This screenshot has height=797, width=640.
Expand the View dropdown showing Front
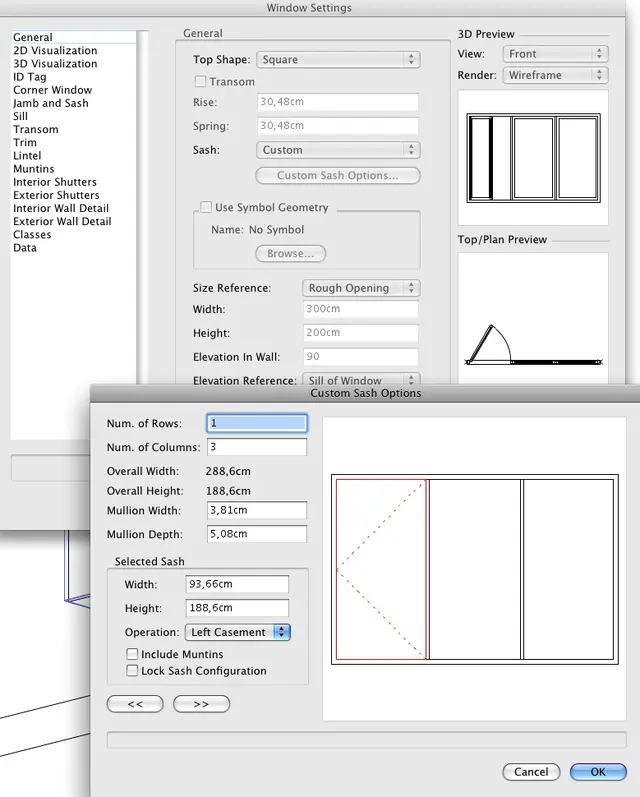[x=558, y=54]
